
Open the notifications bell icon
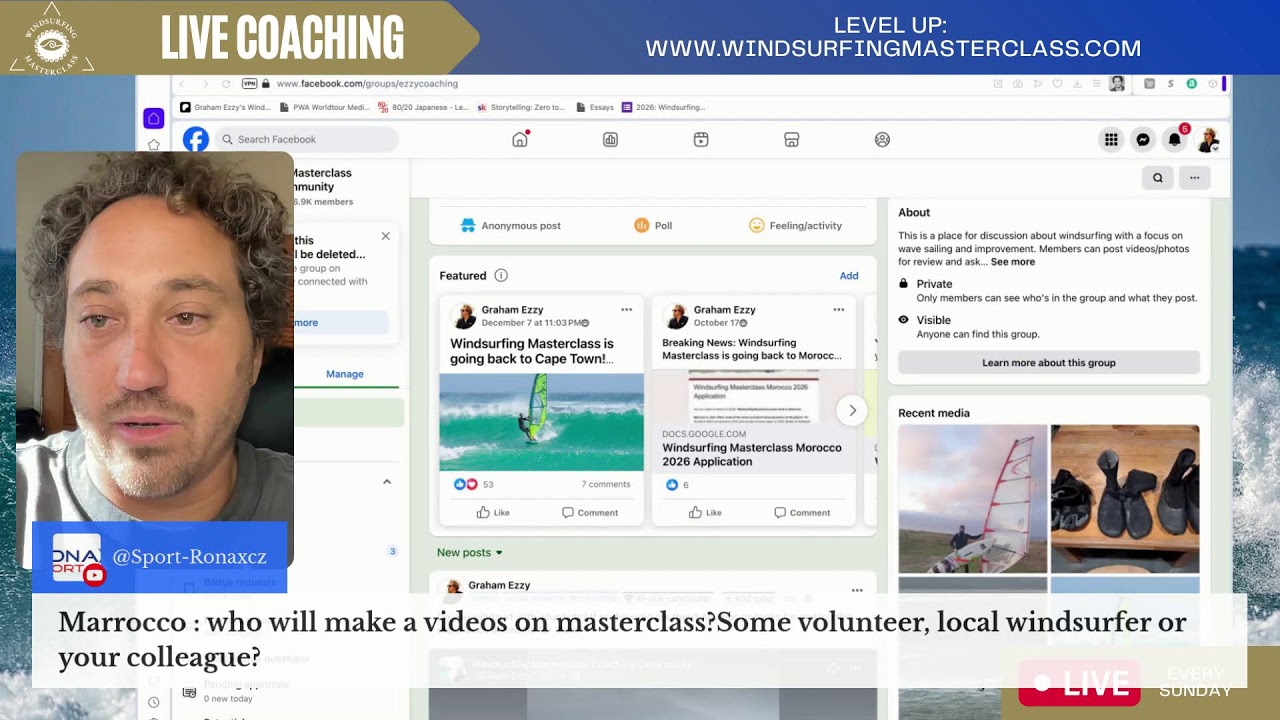click(1175, 140)
